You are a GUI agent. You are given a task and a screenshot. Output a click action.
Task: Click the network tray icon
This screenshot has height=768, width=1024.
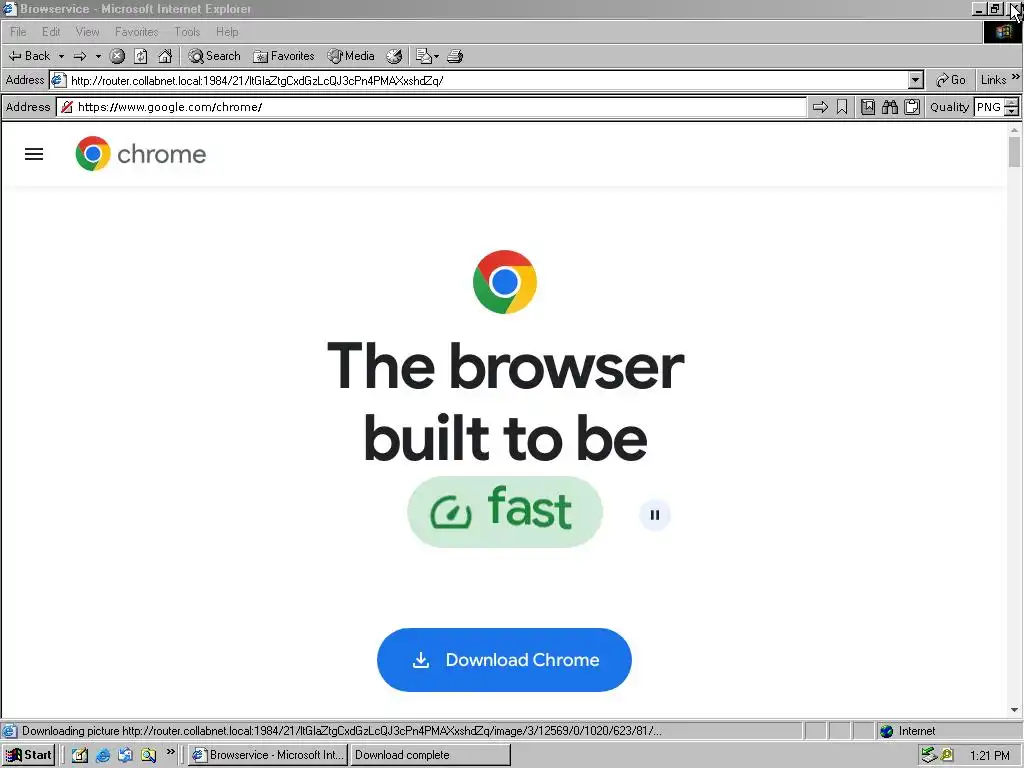pos(928,755)
